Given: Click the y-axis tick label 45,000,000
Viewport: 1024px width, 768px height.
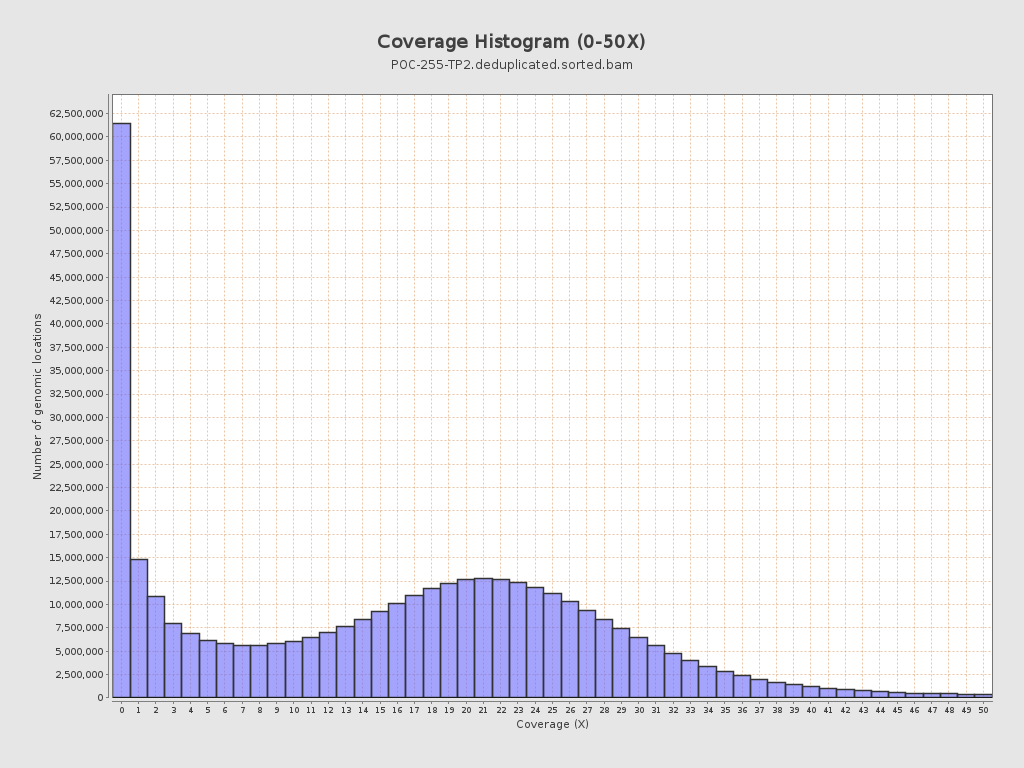Looking at the screenshot, I should (76, 277).
